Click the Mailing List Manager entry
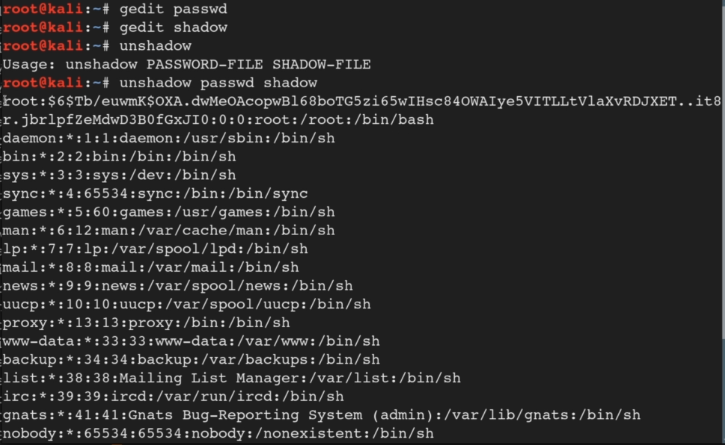This screenshot has width=725, height=445. point(232,378)
